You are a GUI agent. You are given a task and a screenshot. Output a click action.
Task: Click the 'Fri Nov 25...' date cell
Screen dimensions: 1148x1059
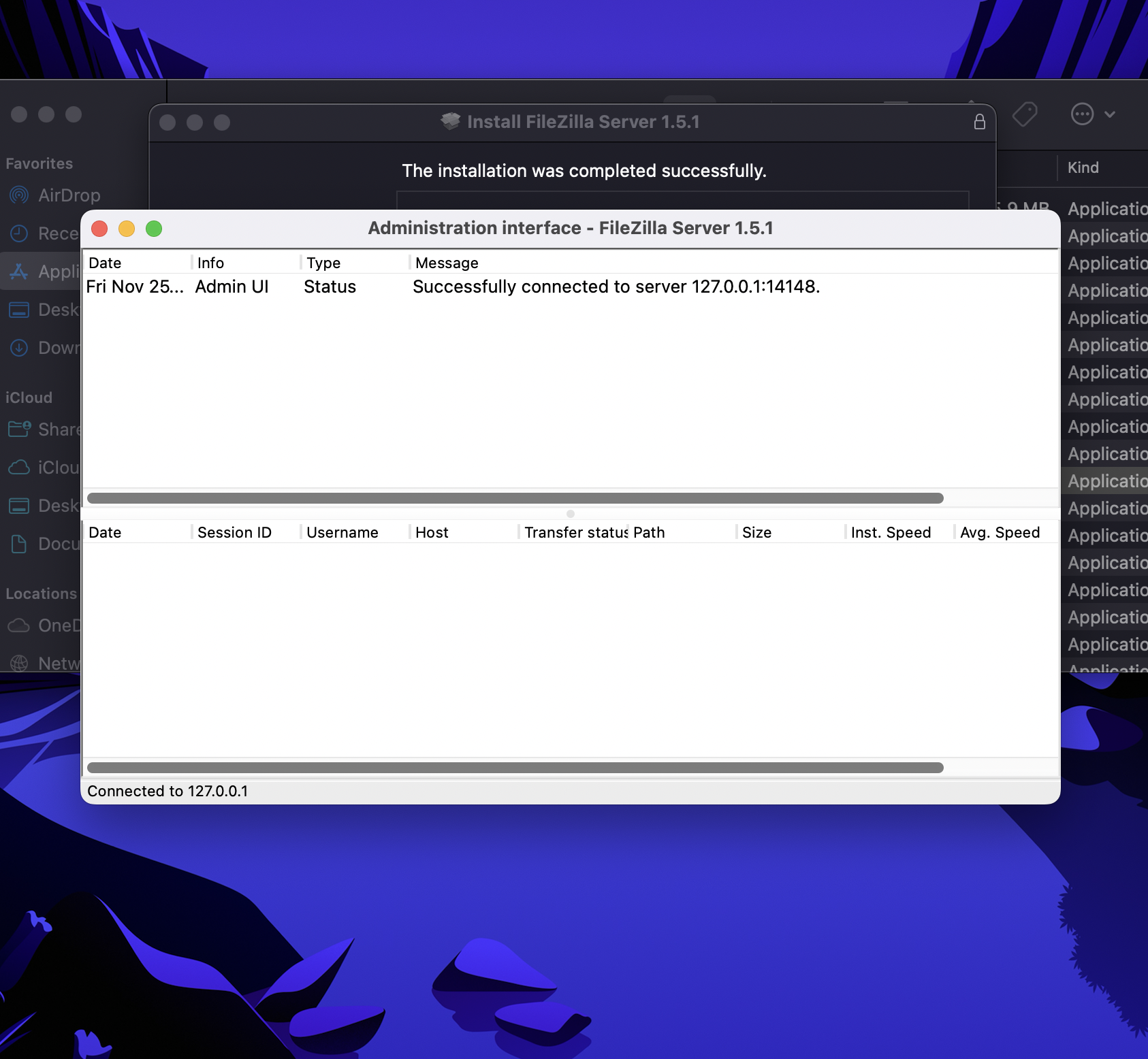click(135, 287)
